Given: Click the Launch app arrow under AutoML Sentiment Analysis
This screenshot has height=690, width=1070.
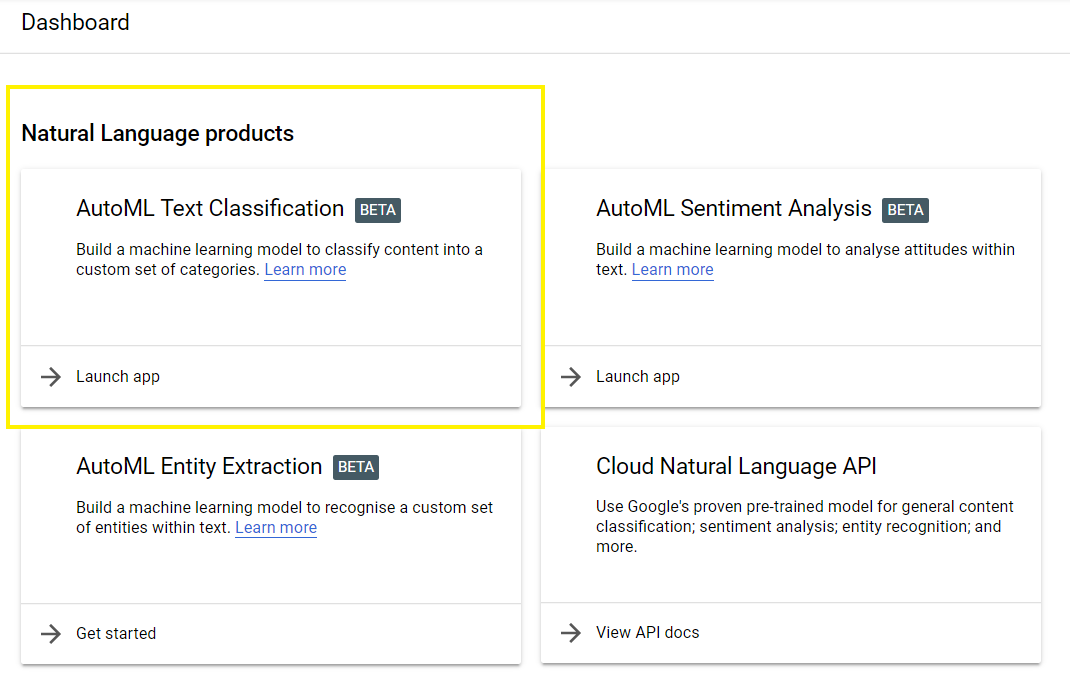Looking at the screenshot, I should (x=570, y=377).
